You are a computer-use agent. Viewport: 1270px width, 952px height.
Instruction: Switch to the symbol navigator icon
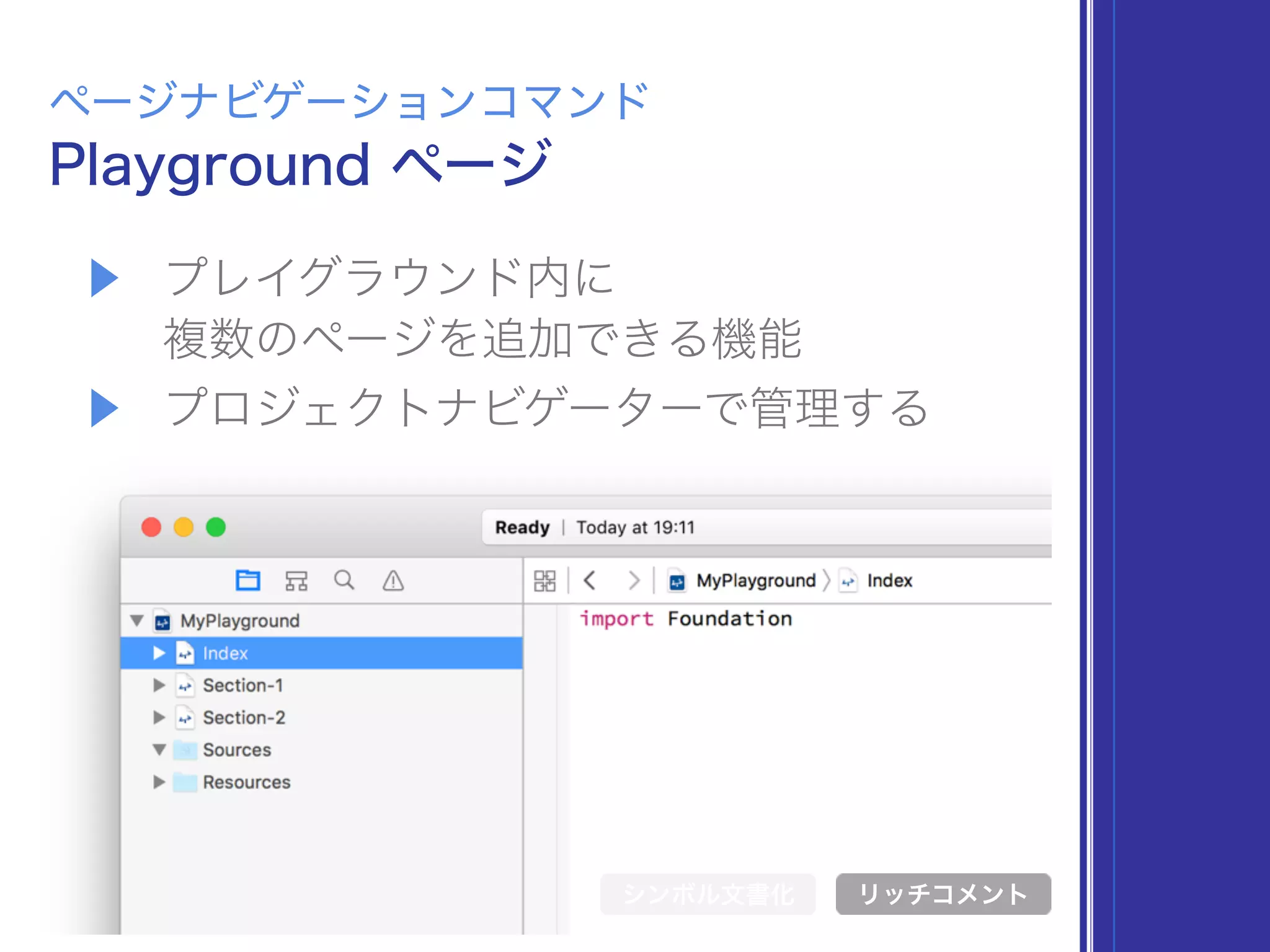[296, 581]
